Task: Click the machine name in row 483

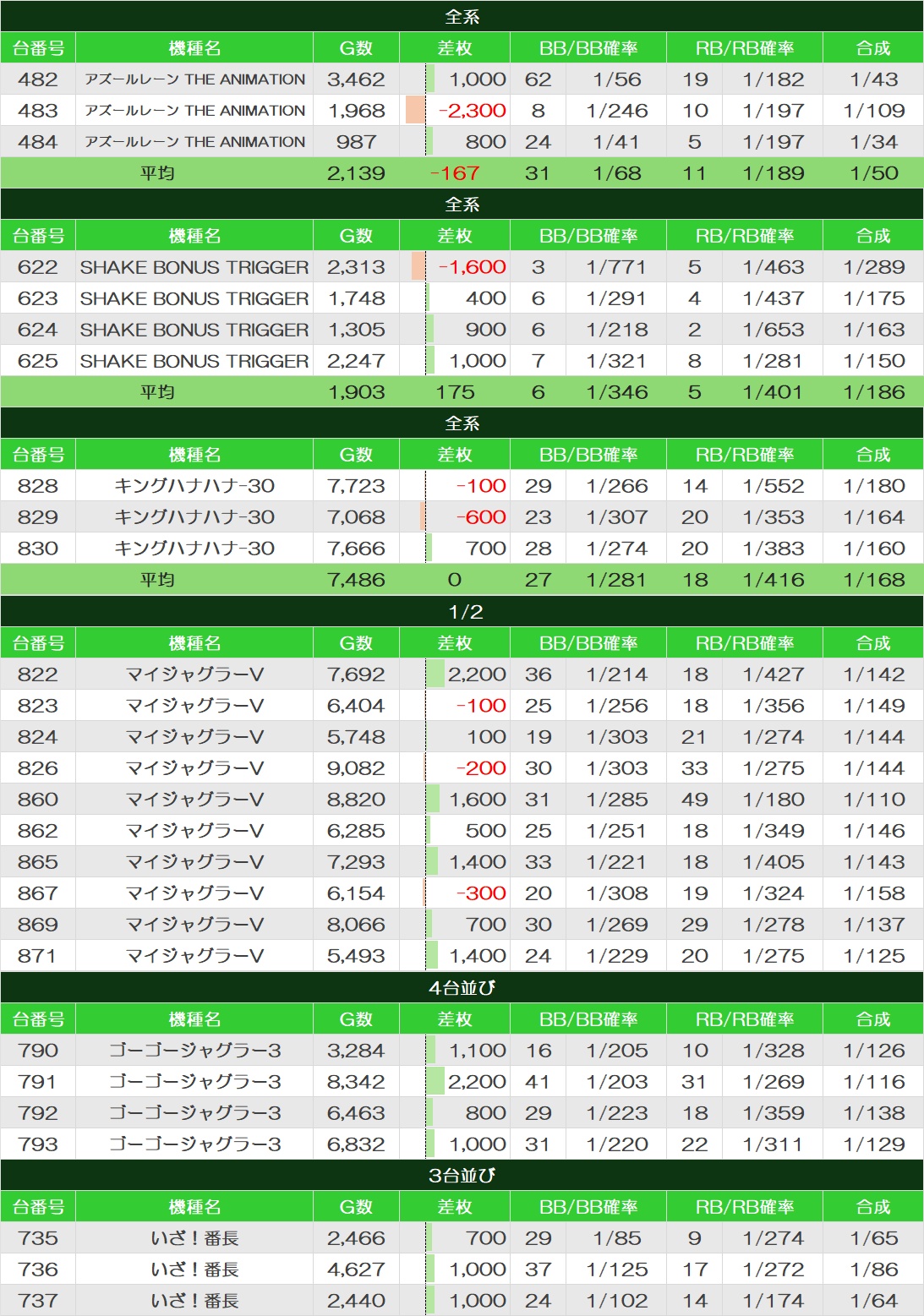Action: pyautogui.click(x=195, y=111)
